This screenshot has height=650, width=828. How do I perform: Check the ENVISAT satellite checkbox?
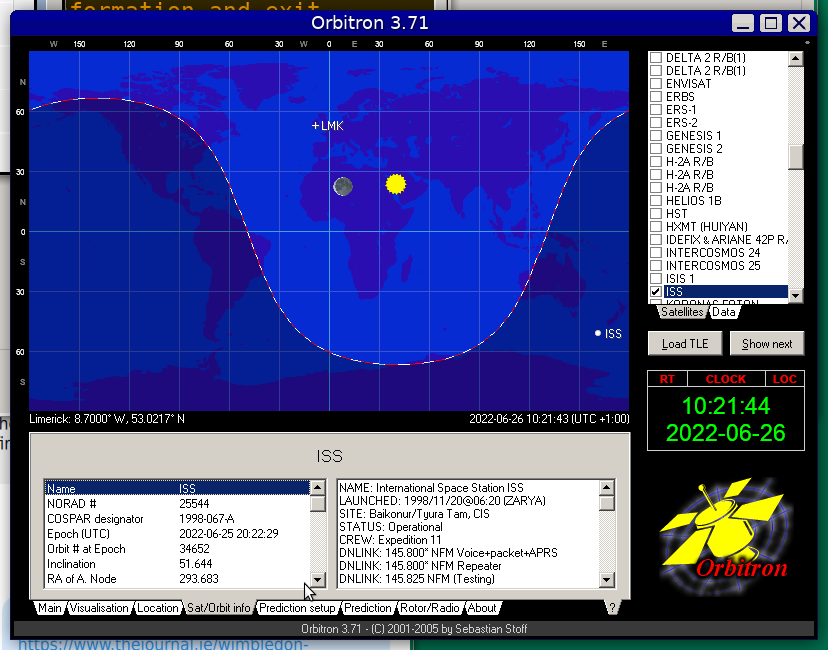click(x=656, y=84)
